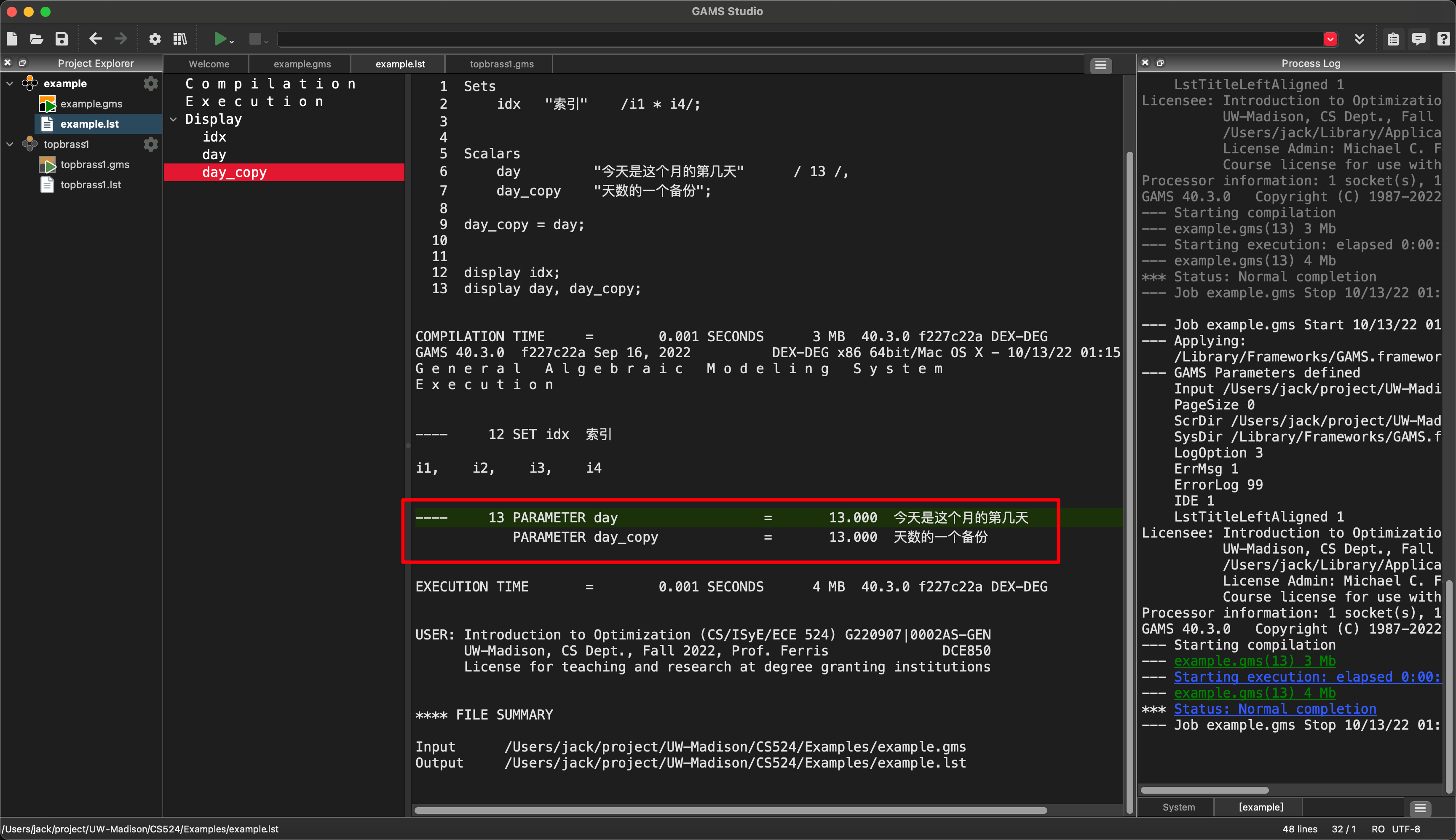Save the current file

pyautogui.click(x=62, y=39)
